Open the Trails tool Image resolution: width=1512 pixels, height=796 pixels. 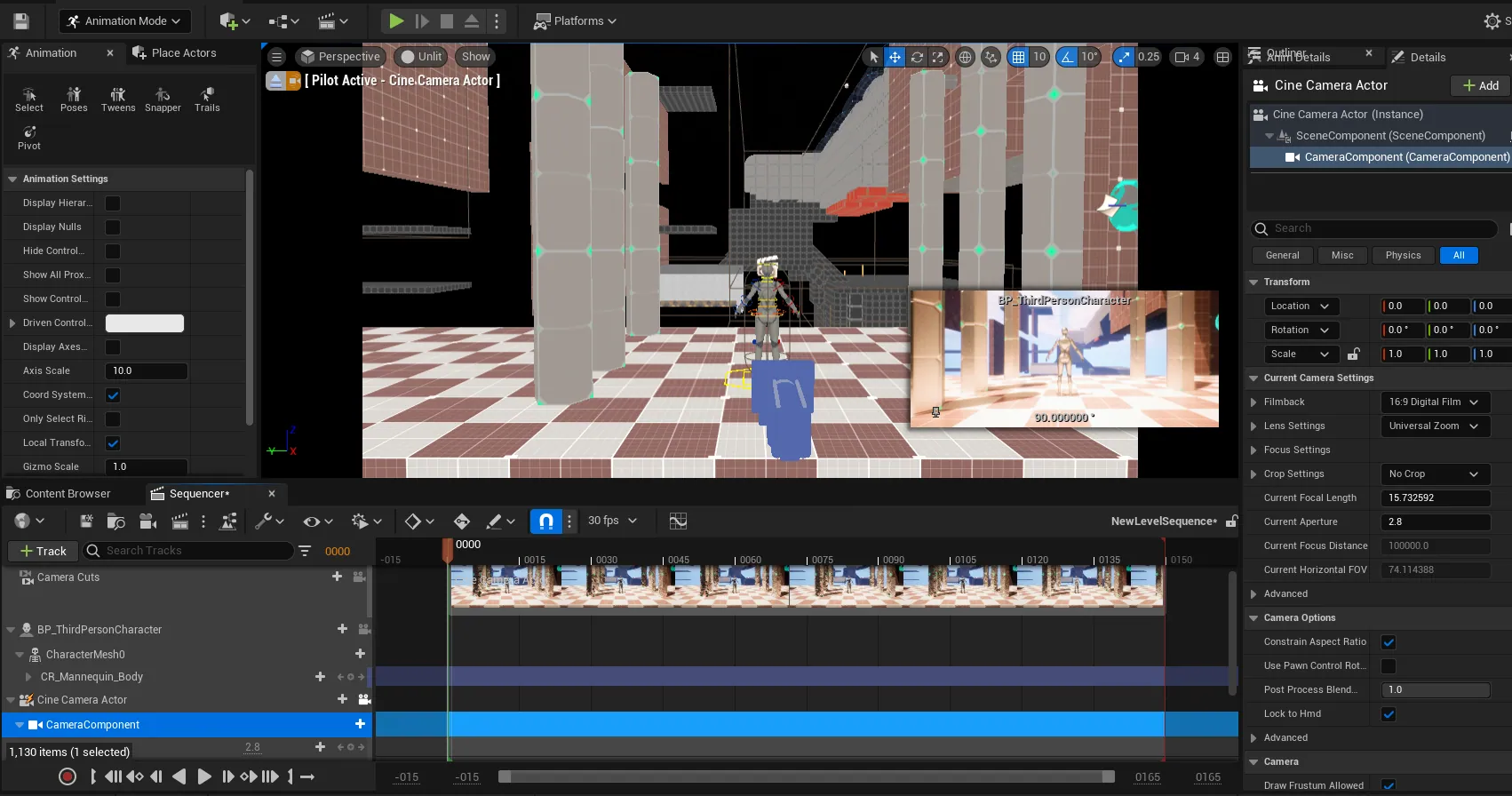pos(207,99)
